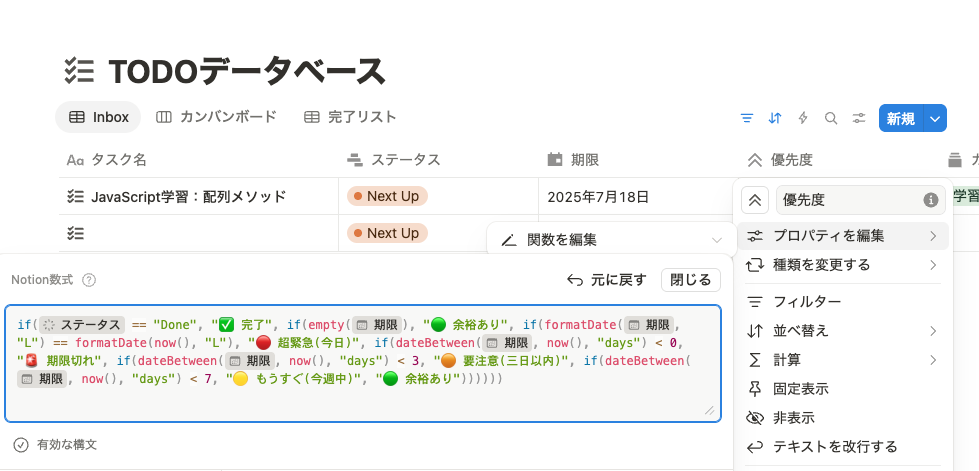Click the chevron arrow on プロパティを編集

tap(933, 236)
